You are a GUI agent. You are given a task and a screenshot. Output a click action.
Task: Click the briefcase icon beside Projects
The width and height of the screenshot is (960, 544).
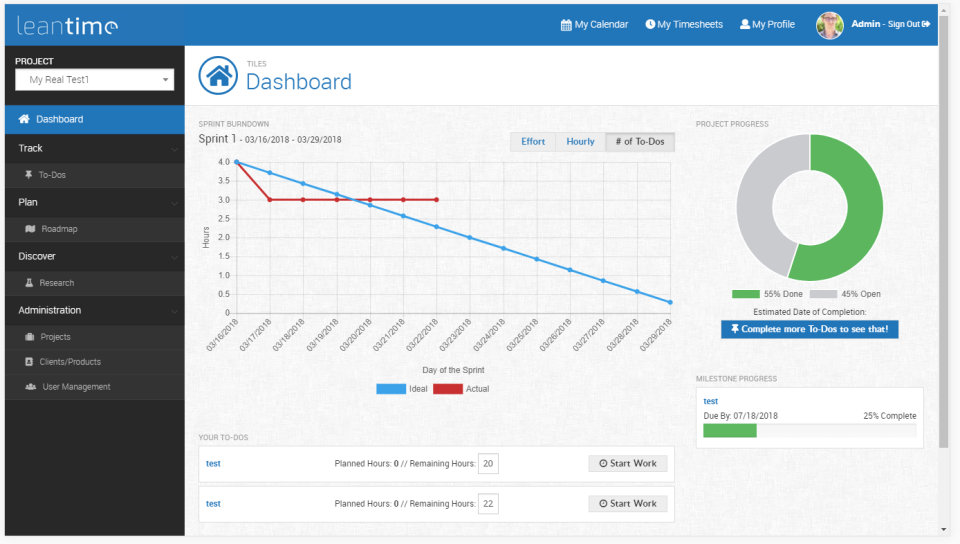coord(29,337)
